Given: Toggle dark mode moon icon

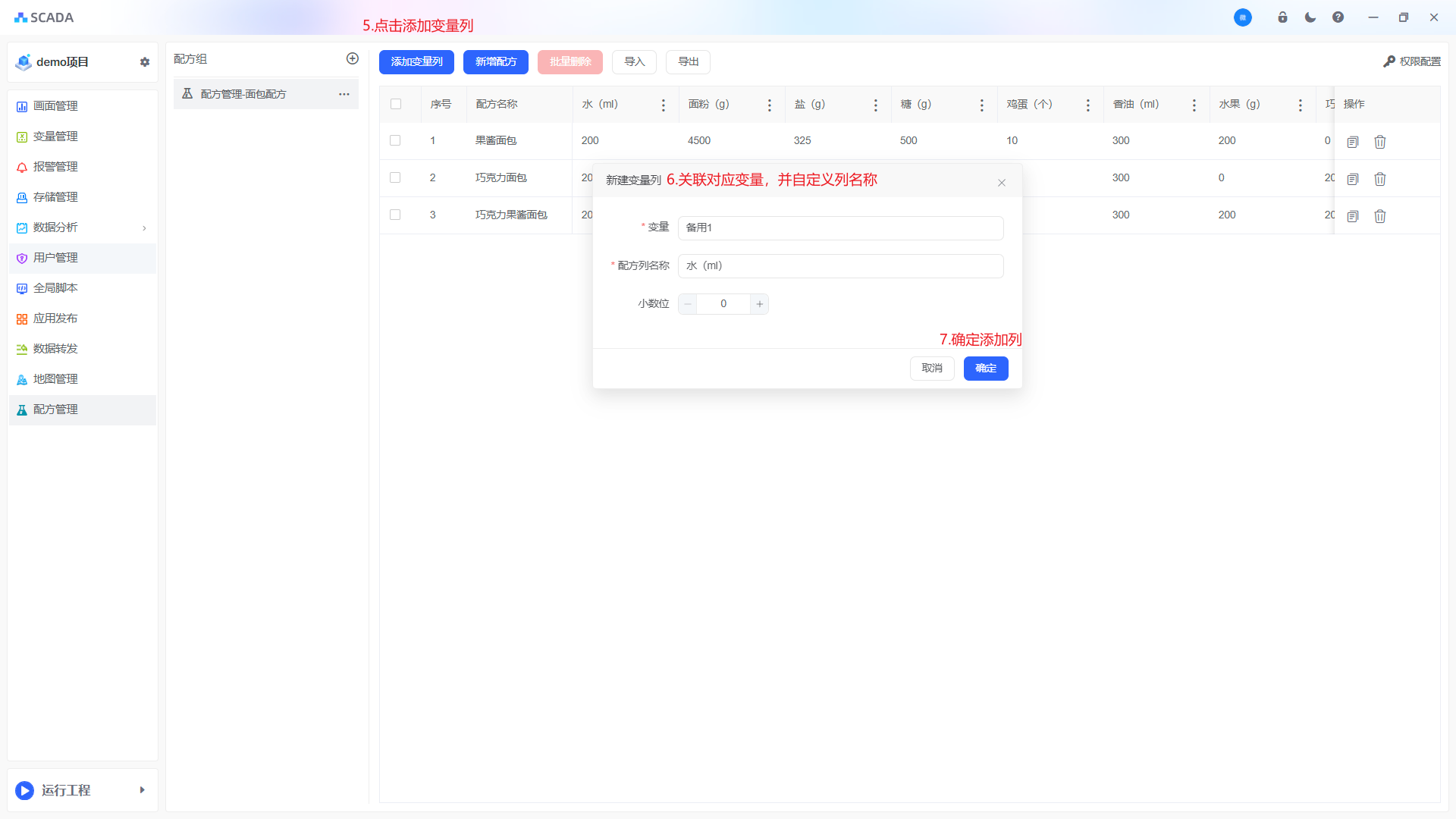Looking at the screenshot, I should pyautogui.click(x=1310, y=17).
